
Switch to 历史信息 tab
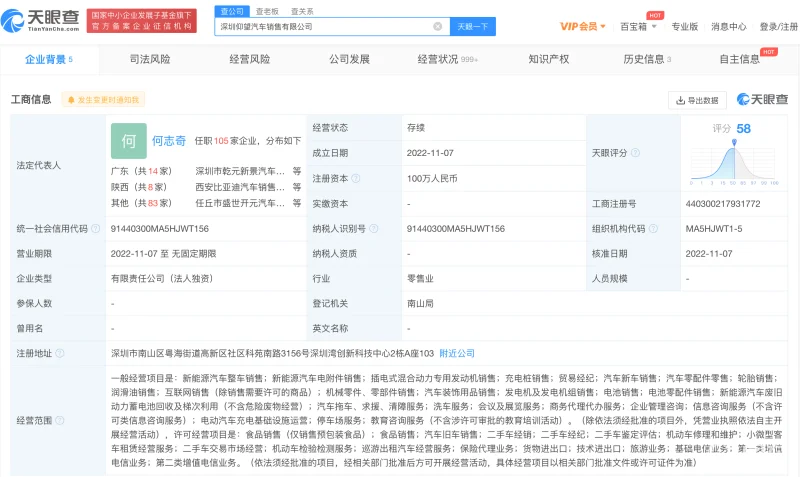coord(647,59)
